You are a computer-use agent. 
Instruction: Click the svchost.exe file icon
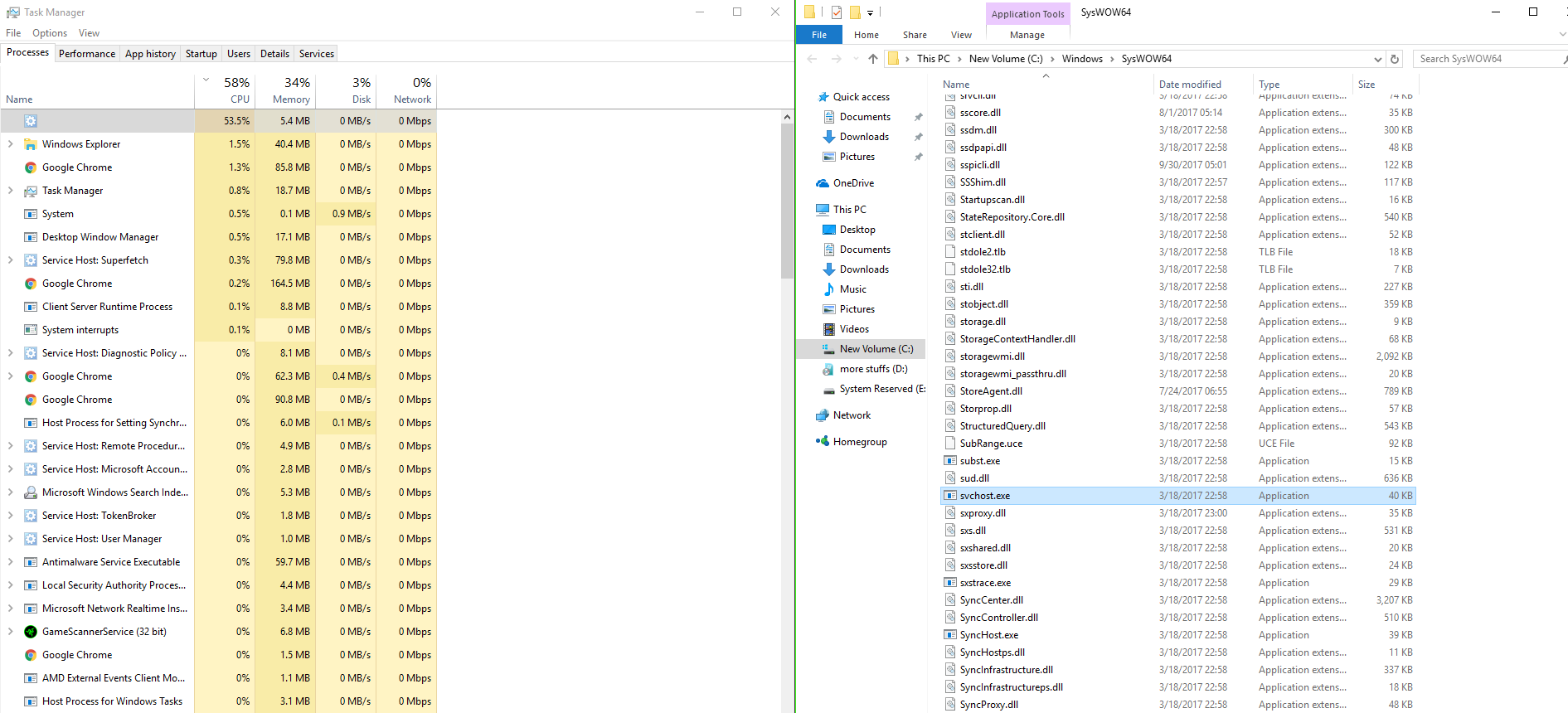pos(950,496)
